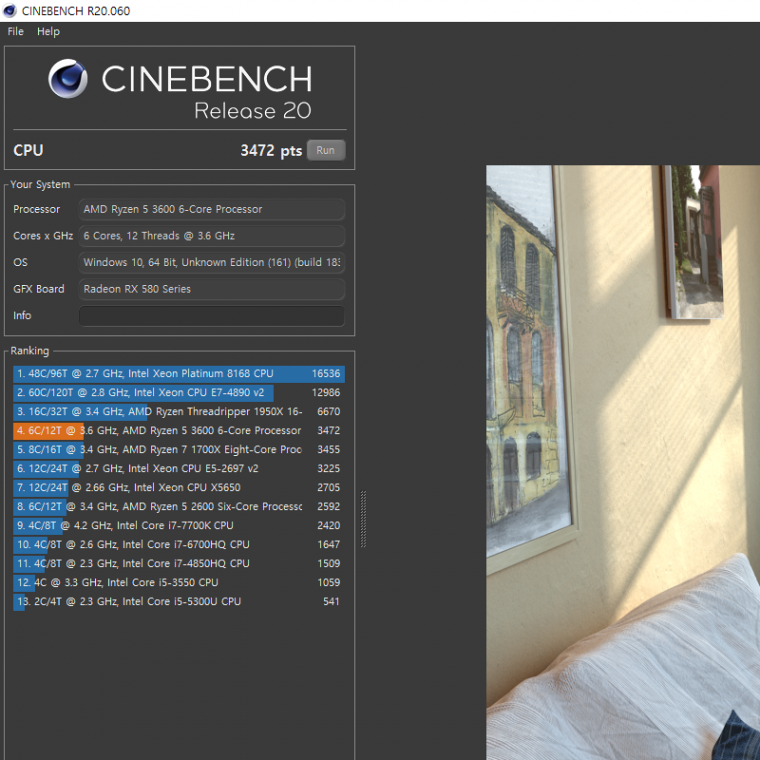Image resolution: width=760 pixels, height=760 pixels.
Task: Click the CPU label in the score panel
Action: (x=28, y=150)
